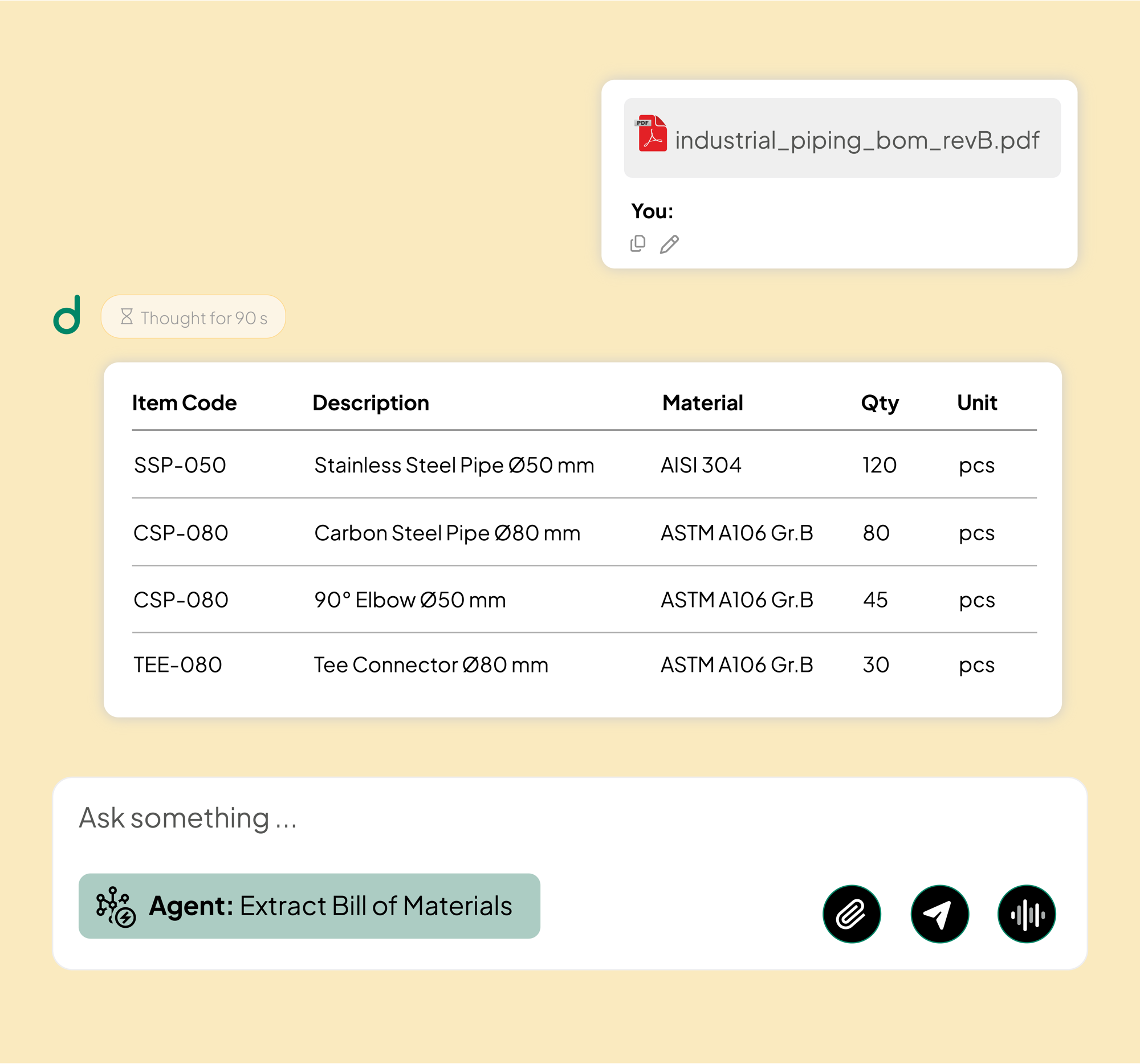Screen dimensions: 1140x1064
Task: Click Carbon Steel Pipe Ø80 mm description
Action: 447,533
